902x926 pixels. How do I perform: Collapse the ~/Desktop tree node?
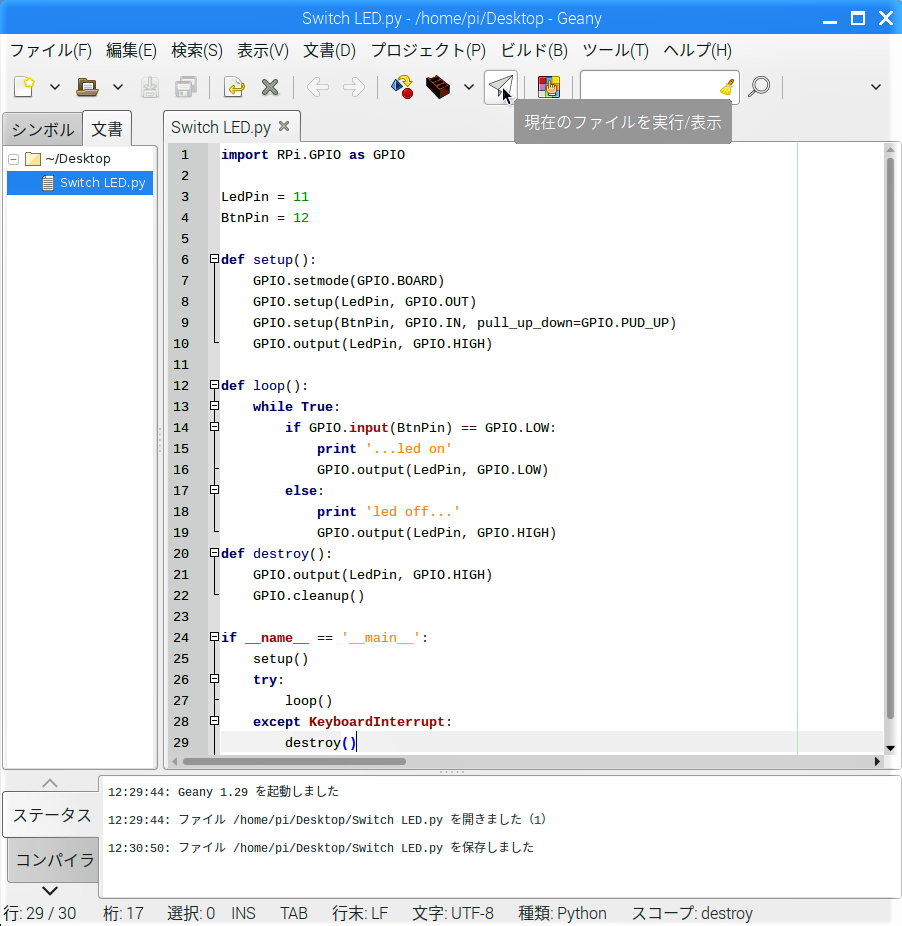click(x=13, y=159)
